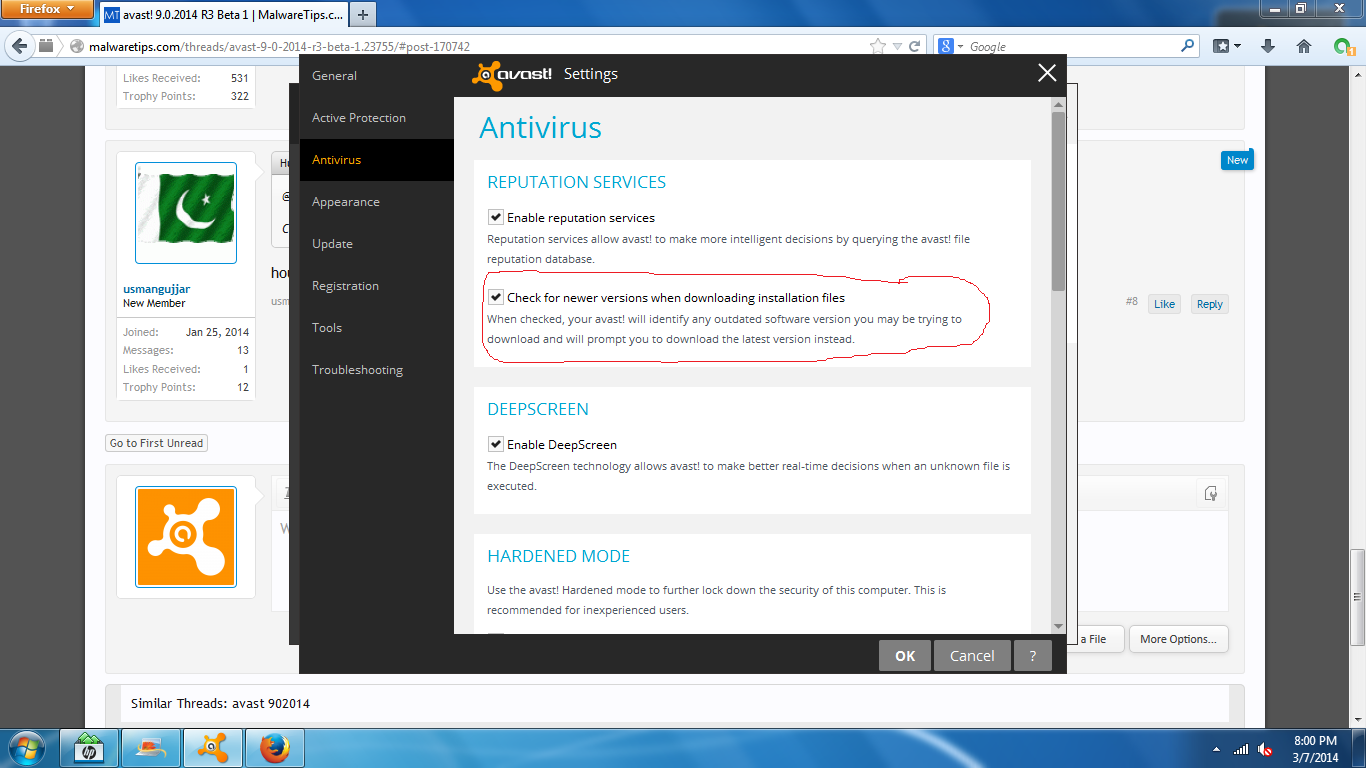Select the Antivirus settings section
This screenshot has height=768, width=1366.
pos(377,160)
